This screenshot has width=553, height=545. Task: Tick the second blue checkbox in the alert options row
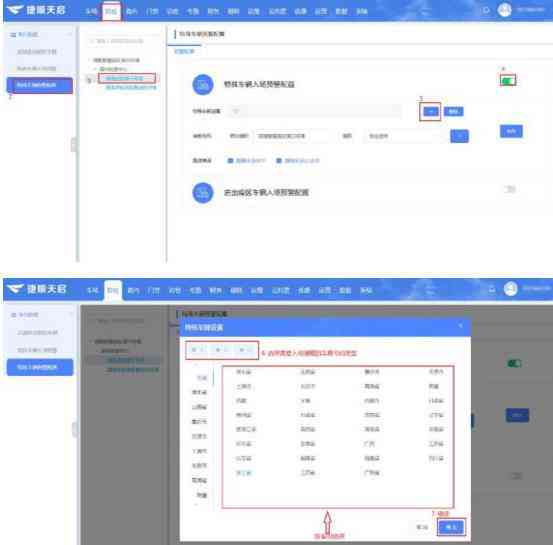point(279,161)
